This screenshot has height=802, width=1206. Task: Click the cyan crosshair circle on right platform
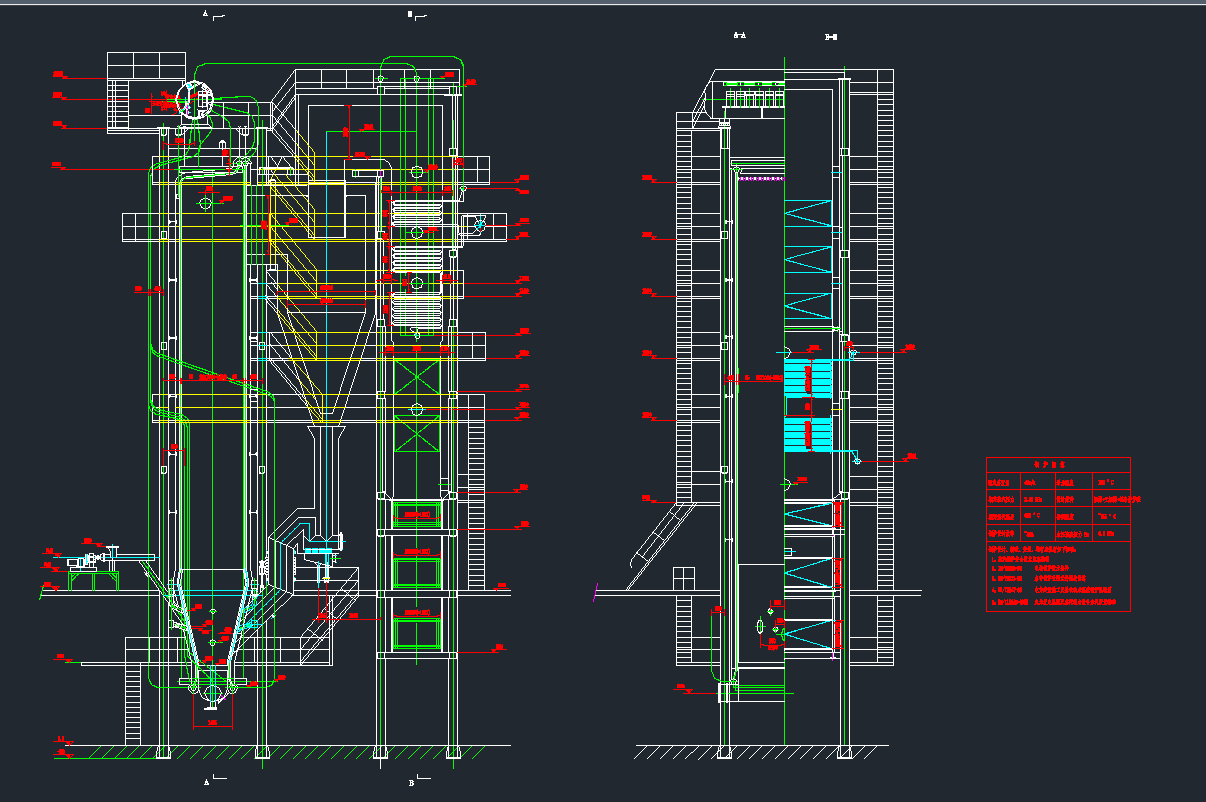[x=479, y=225]
